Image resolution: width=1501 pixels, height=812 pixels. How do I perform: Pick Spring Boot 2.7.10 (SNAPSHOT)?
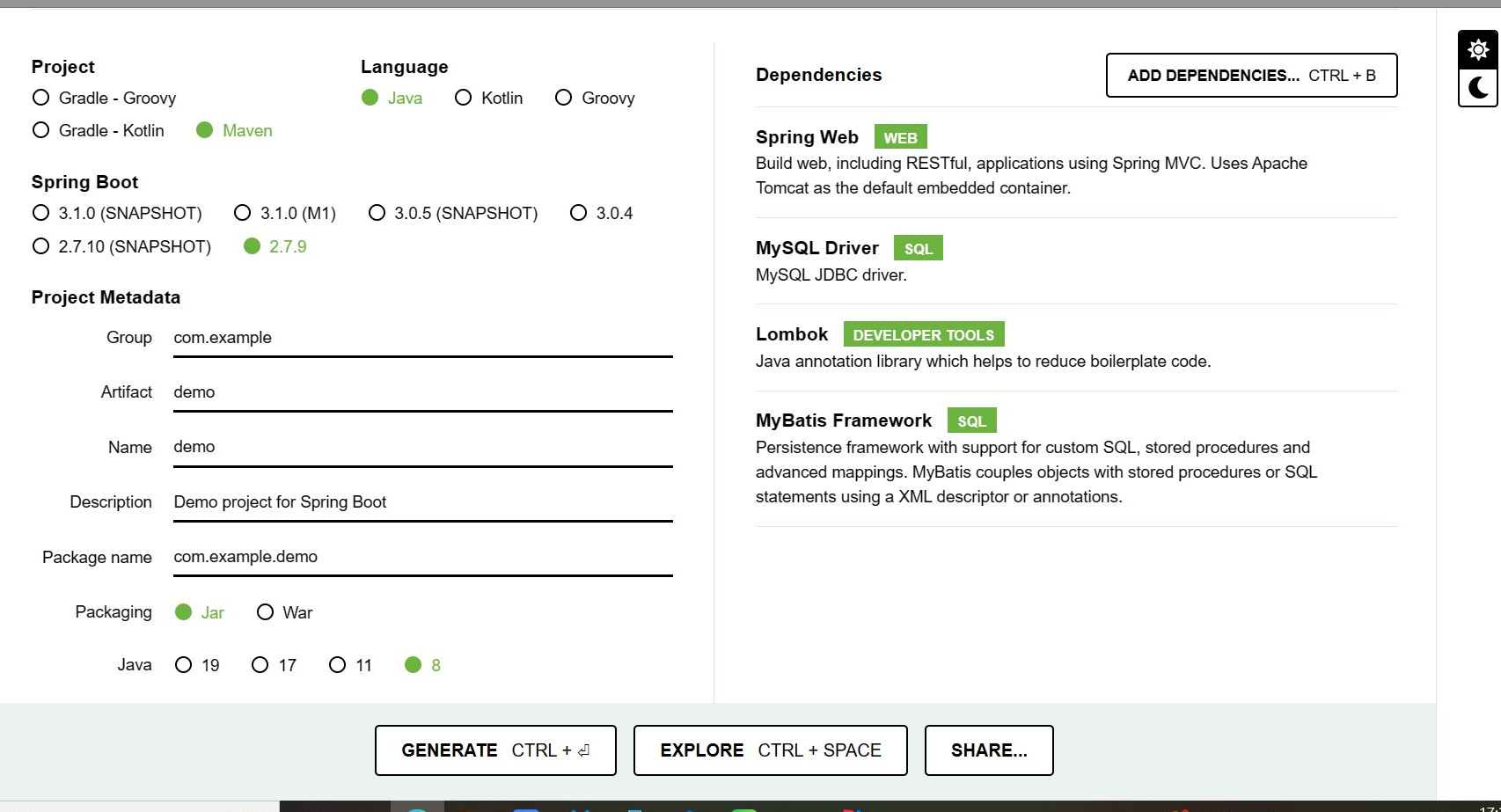121,246
